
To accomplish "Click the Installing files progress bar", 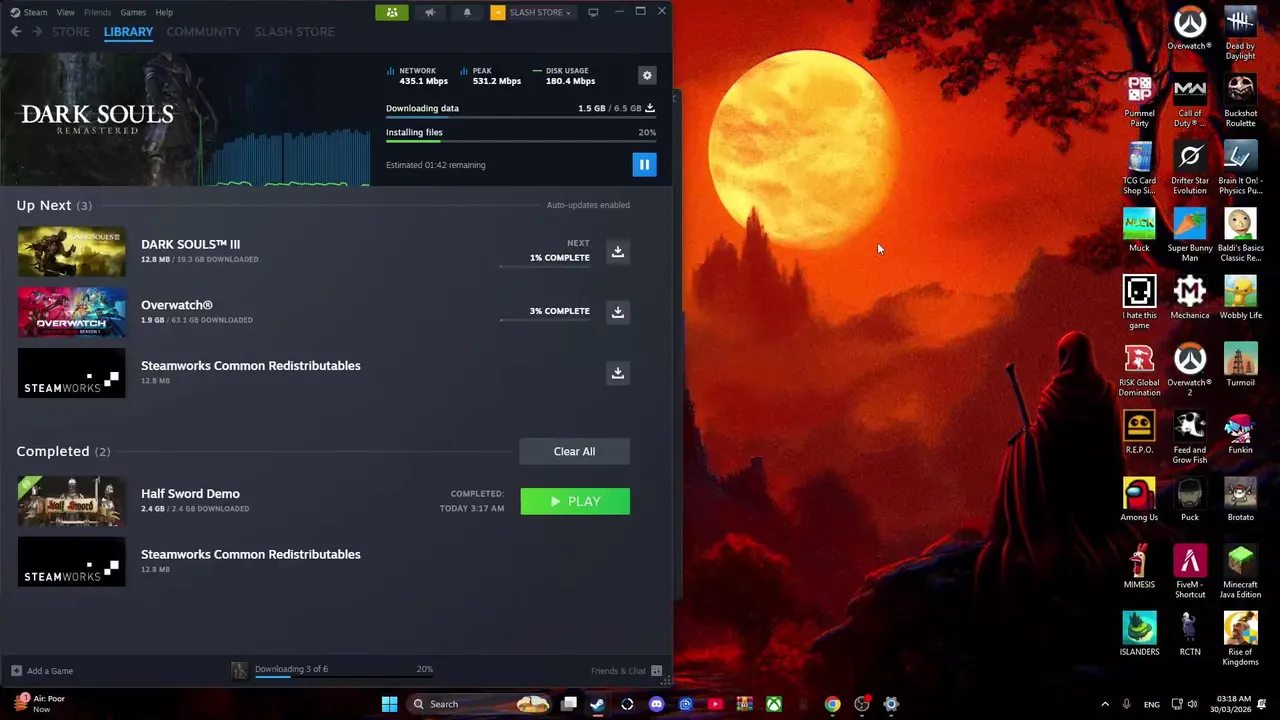I will tap(521, 141).
